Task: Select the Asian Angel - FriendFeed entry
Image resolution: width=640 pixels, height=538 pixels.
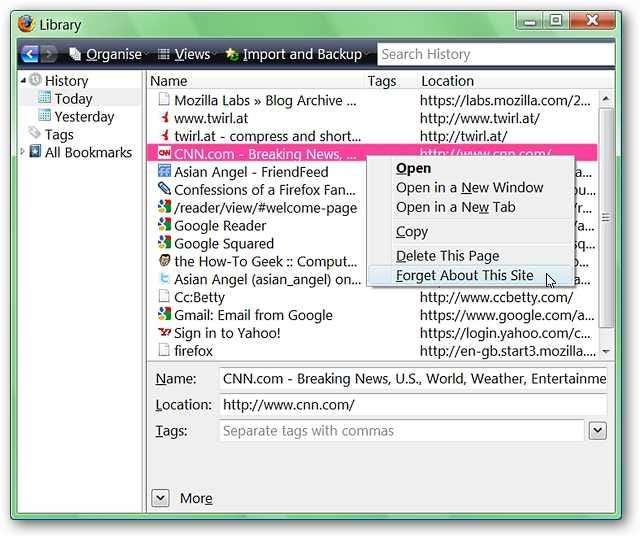Action: [251, 172]
